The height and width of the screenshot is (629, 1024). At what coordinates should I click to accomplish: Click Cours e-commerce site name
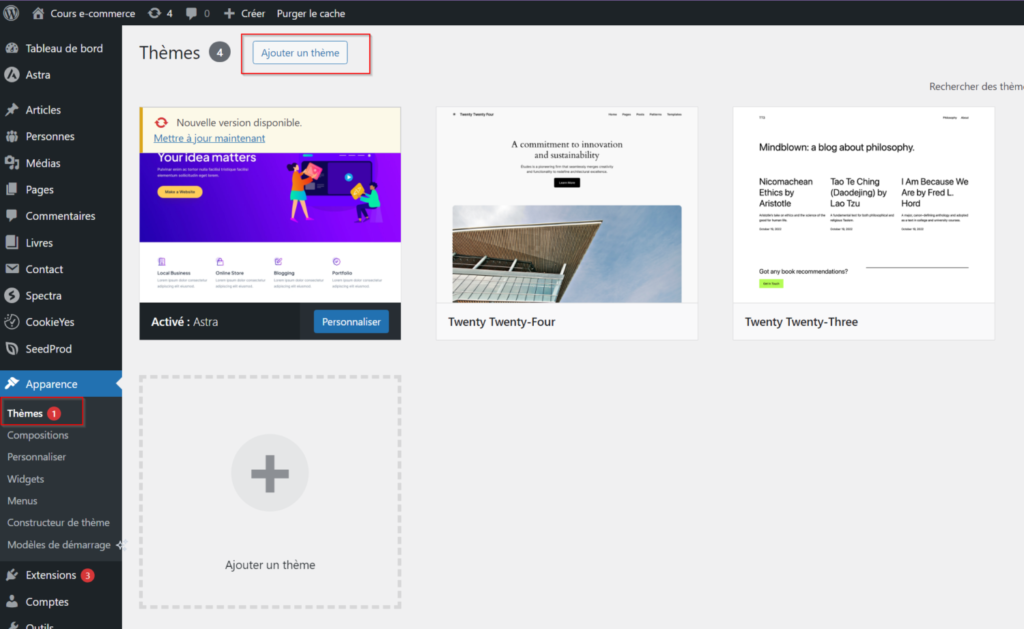tap(93, 13)
